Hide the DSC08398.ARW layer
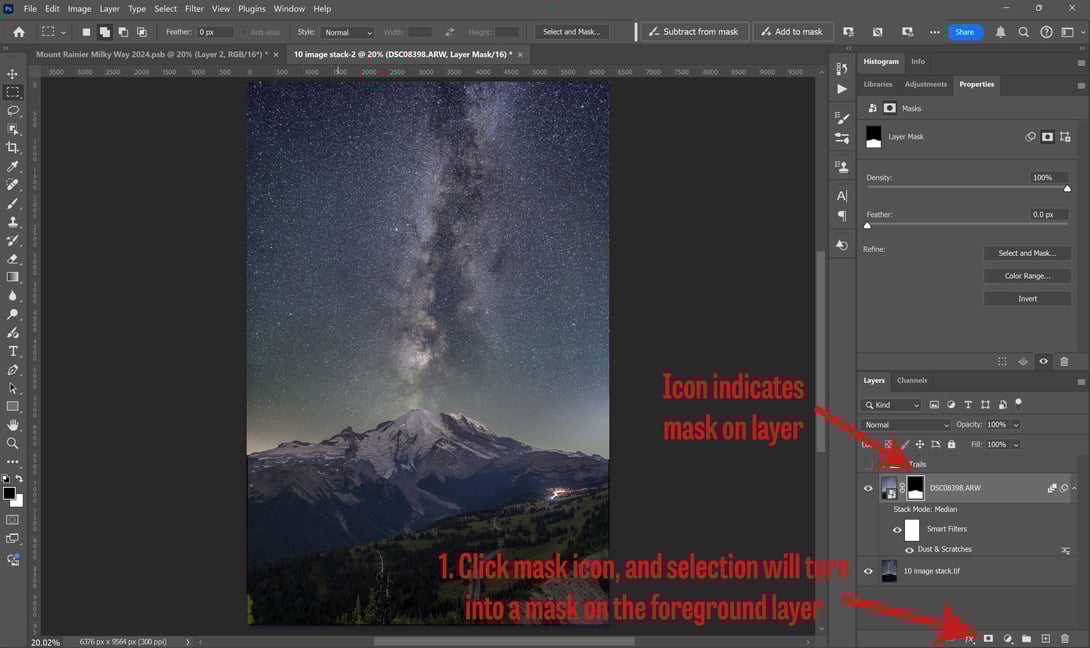Screen dimensions: 1090x648 click(868, 488)
